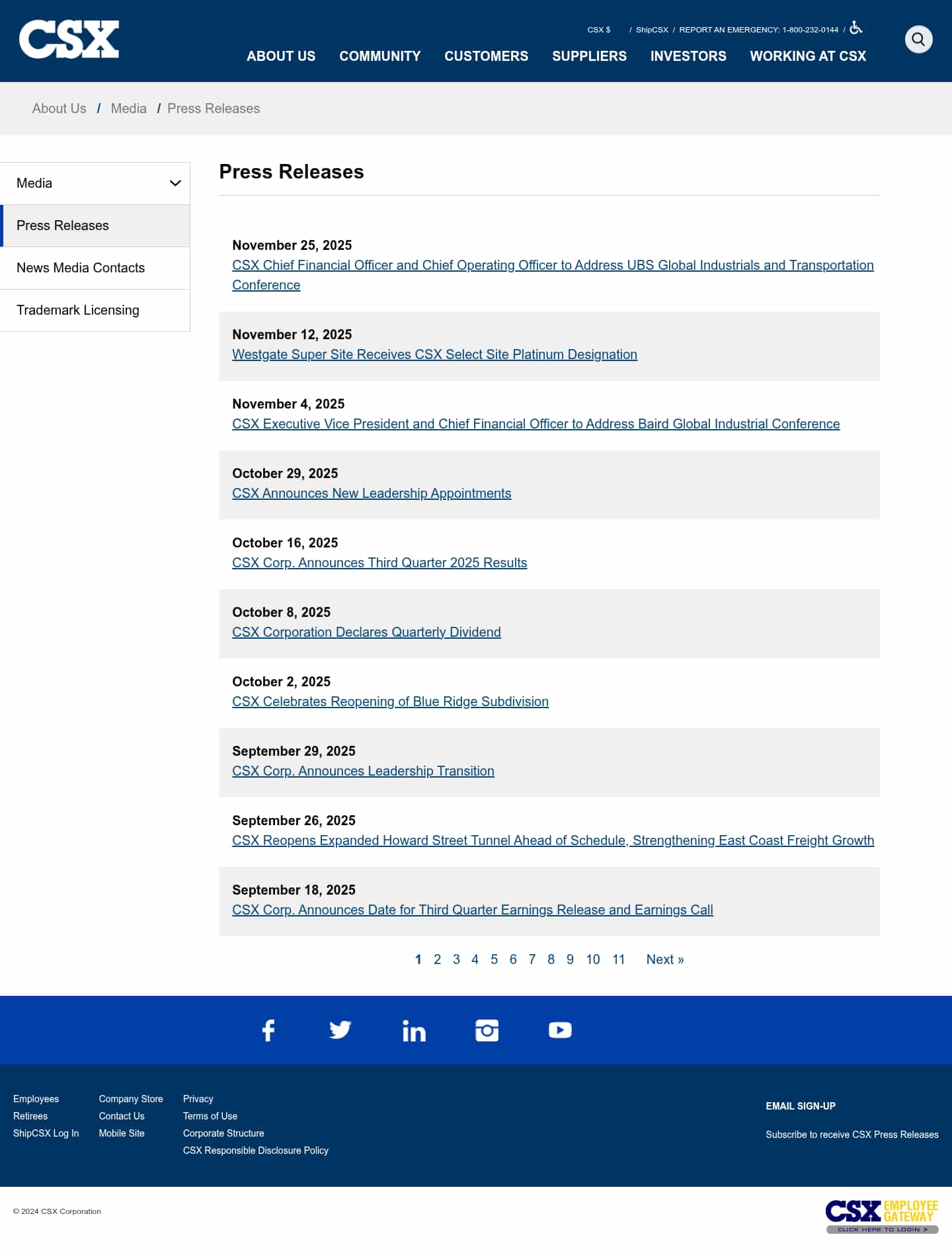Click the CSX Employee Gateway login badge
The width and height of the screenshot is (952, 1253).
click(x=882, y=1217)
